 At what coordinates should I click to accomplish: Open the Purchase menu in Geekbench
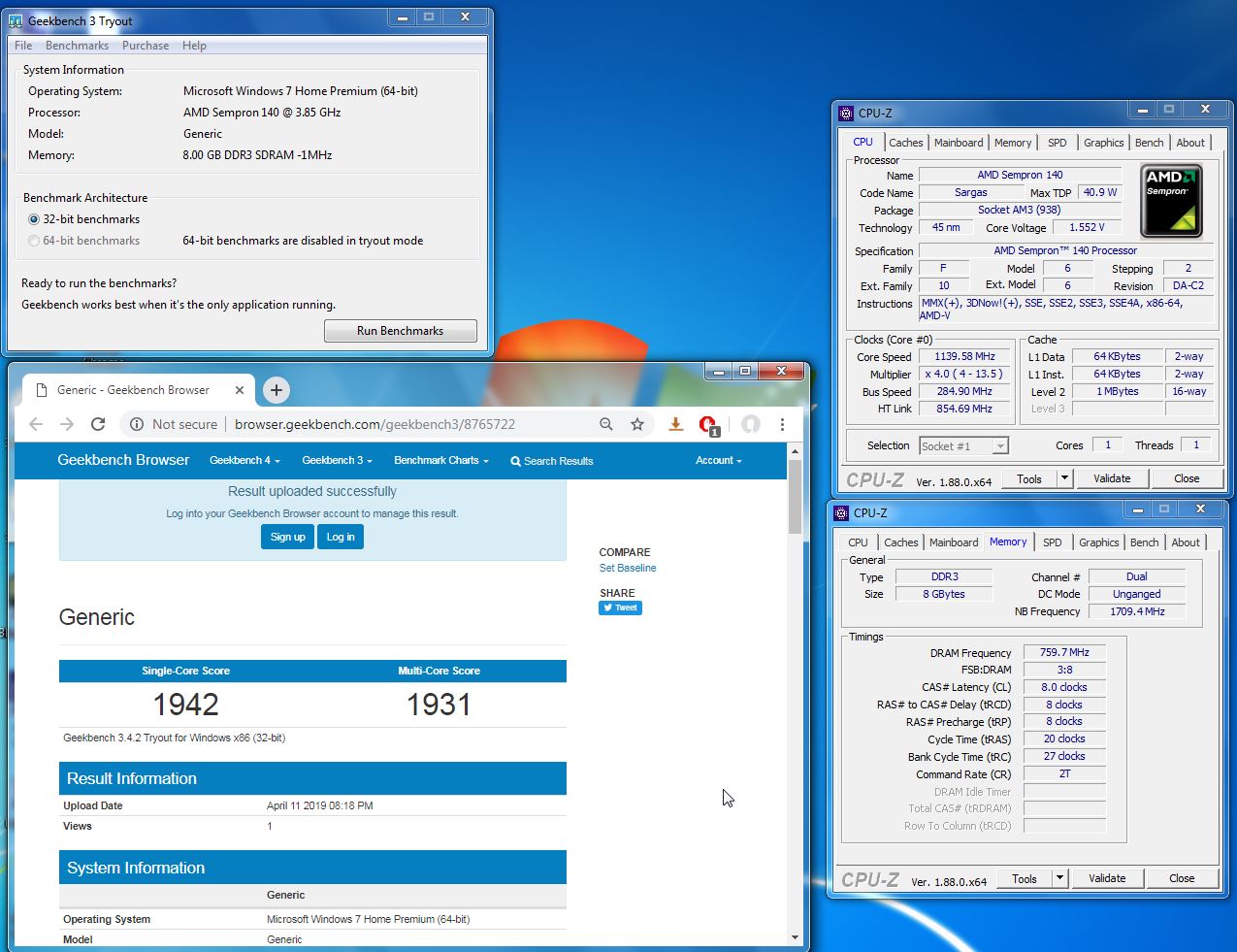(146, 46)
